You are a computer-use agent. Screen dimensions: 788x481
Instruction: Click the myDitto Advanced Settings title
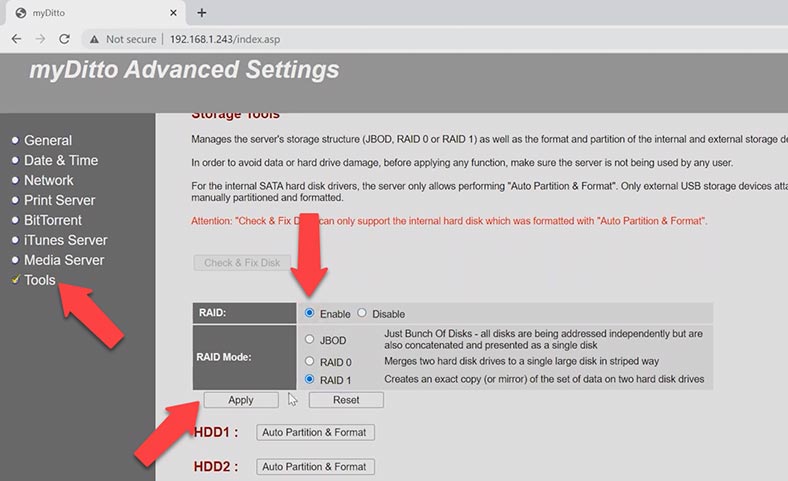click(x=184, y=69)
